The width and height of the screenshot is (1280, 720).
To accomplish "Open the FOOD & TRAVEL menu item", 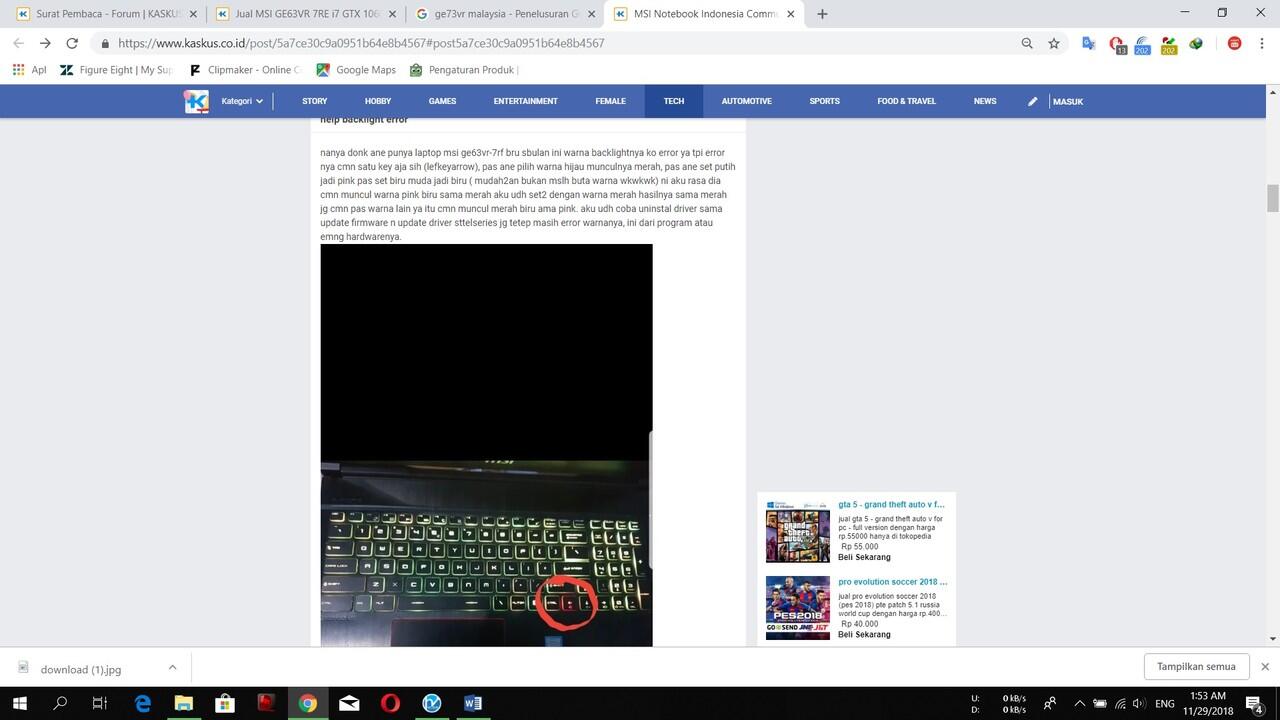I will (x=907, y=101).
